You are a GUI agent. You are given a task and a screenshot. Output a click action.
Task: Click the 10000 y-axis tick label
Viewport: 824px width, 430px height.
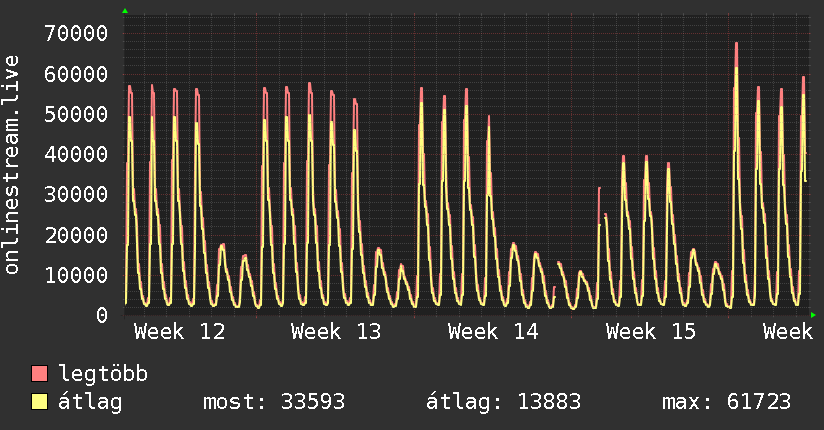pyautogui.click(x=76, y=275)
